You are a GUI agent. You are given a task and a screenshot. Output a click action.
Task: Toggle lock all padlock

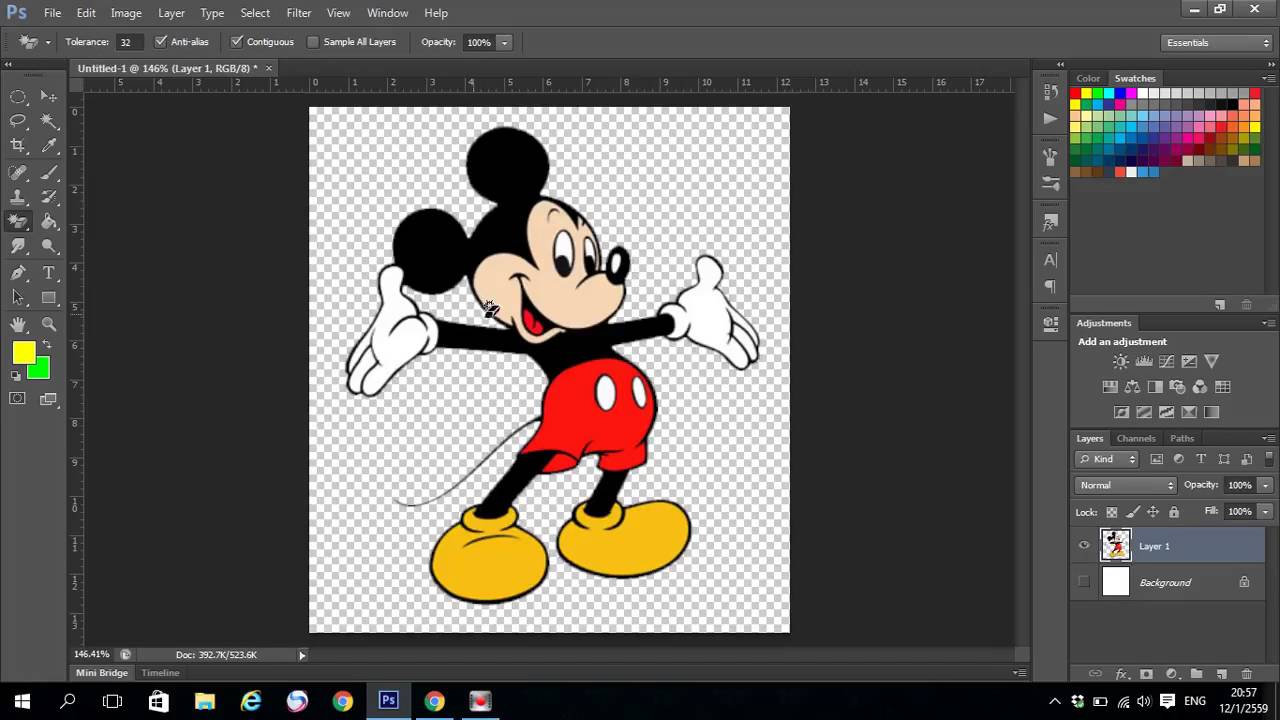1174,512
